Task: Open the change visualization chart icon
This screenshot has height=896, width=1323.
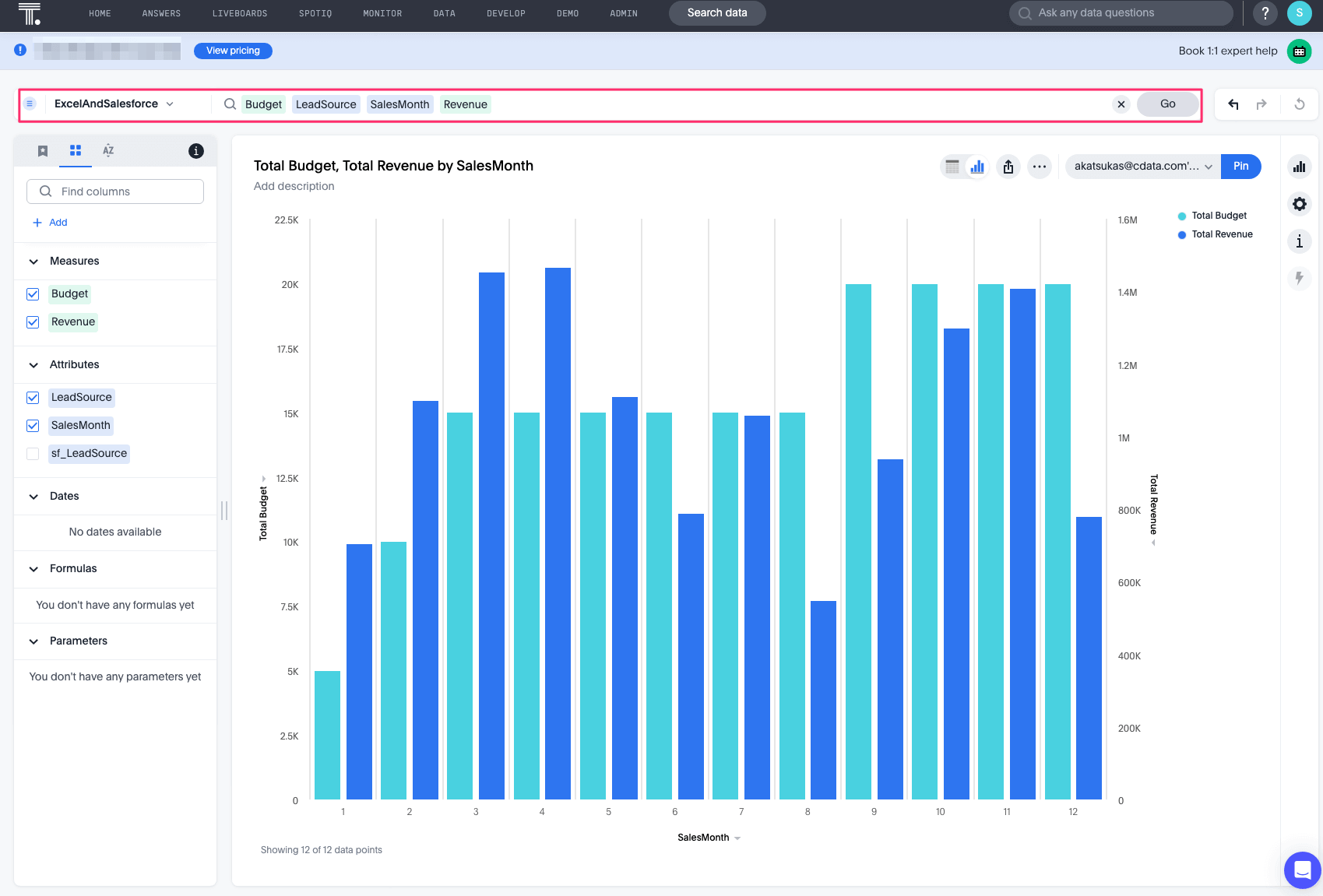Action: (x=1300, y=167)
